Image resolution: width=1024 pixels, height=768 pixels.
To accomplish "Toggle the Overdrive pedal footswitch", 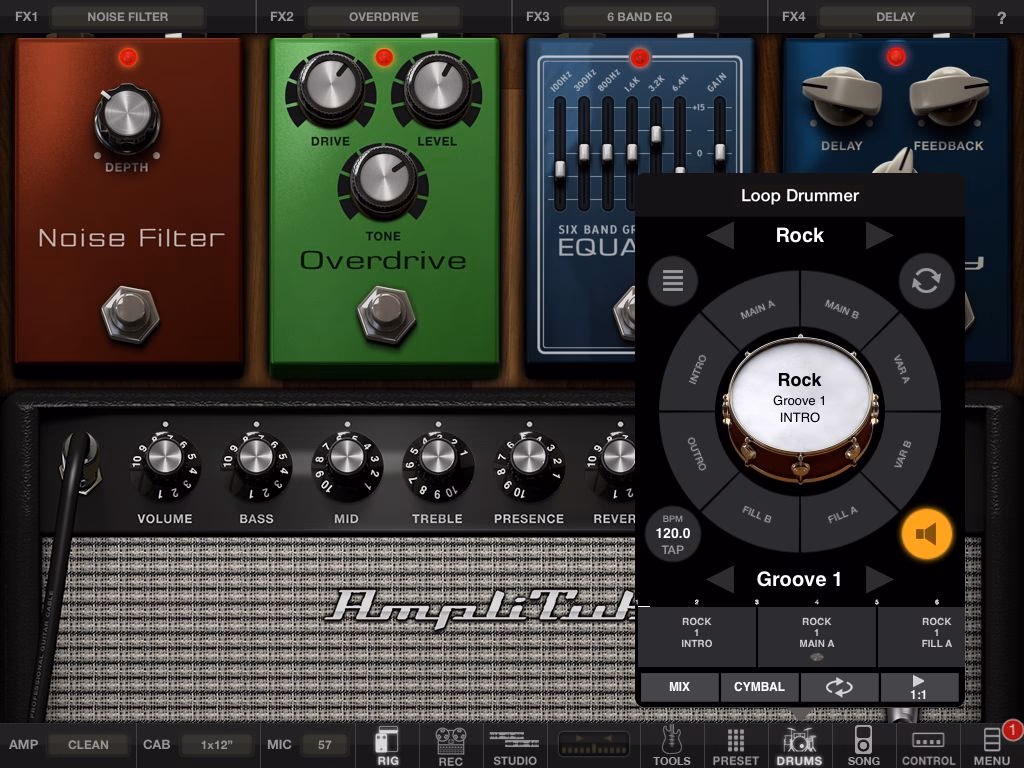I will click(x=386, y=315).
